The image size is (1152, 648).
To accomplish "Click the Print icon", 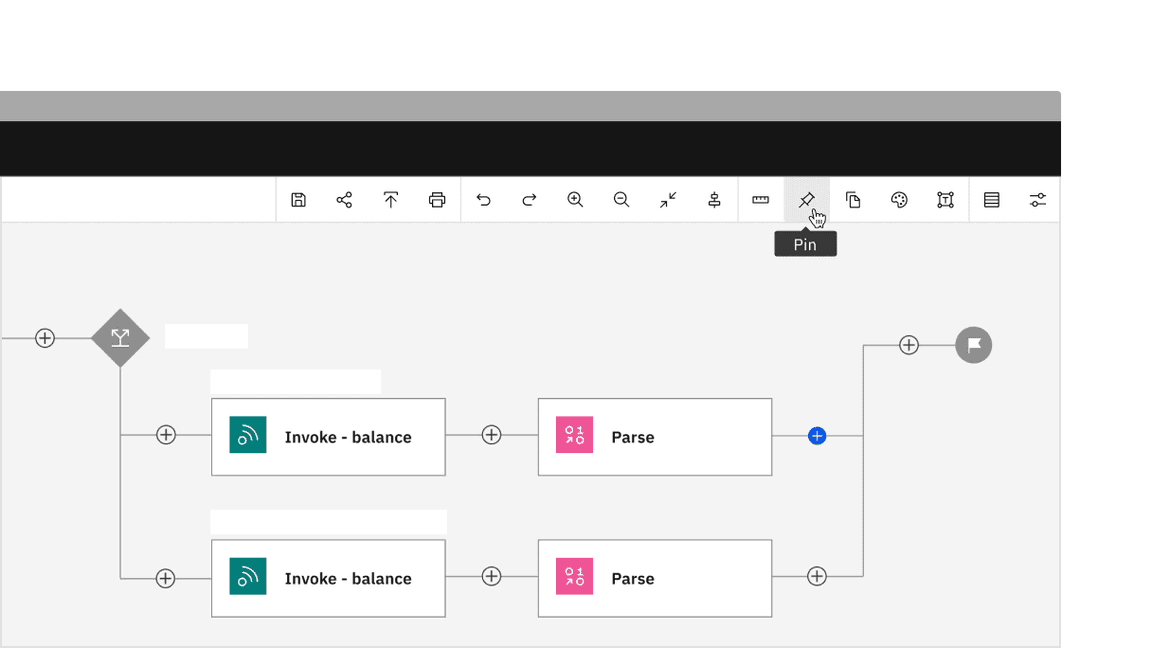I will 437,200.
